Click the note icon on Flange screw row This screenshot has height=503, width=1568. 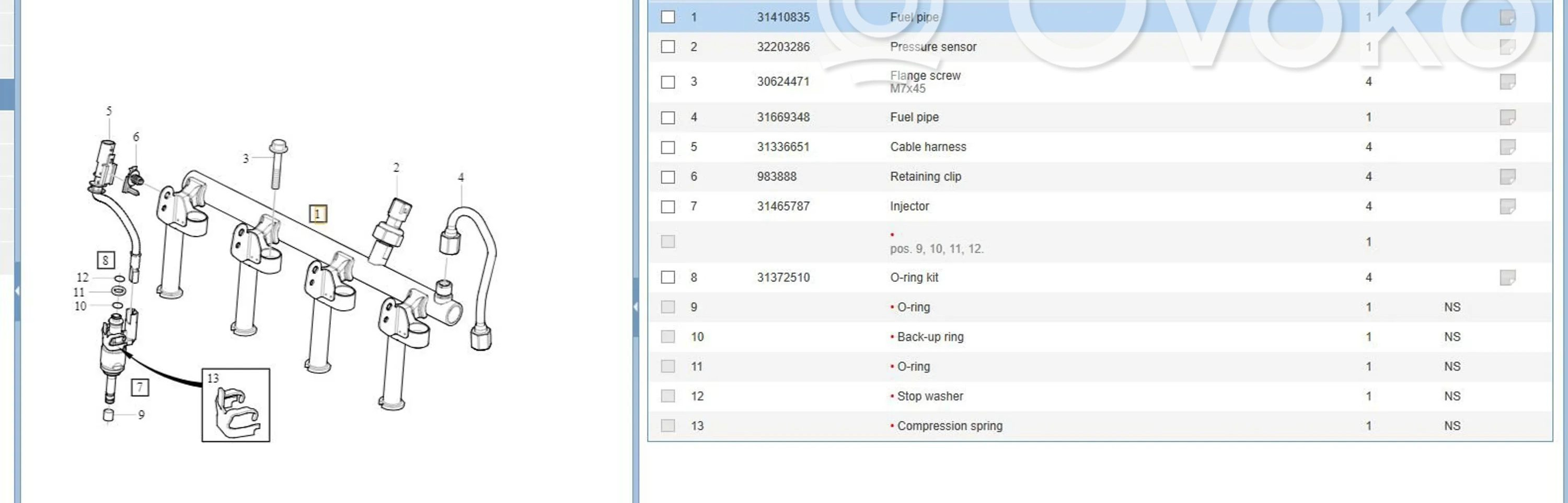(x=1507, y=82)
